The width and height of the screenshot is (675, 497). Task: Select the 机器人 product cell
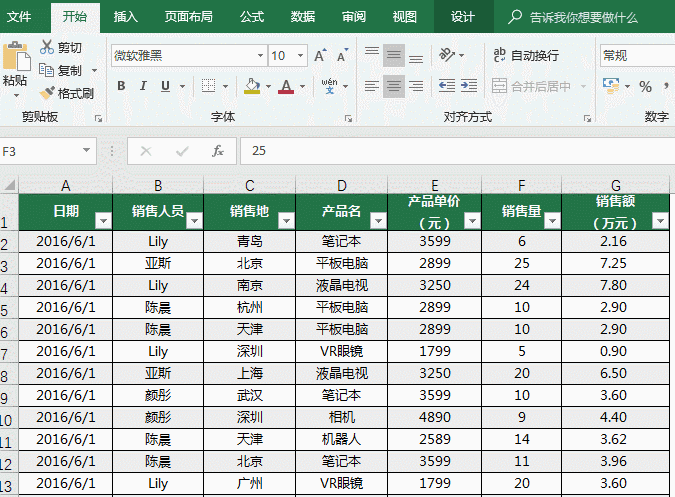[x=341, y=439]
